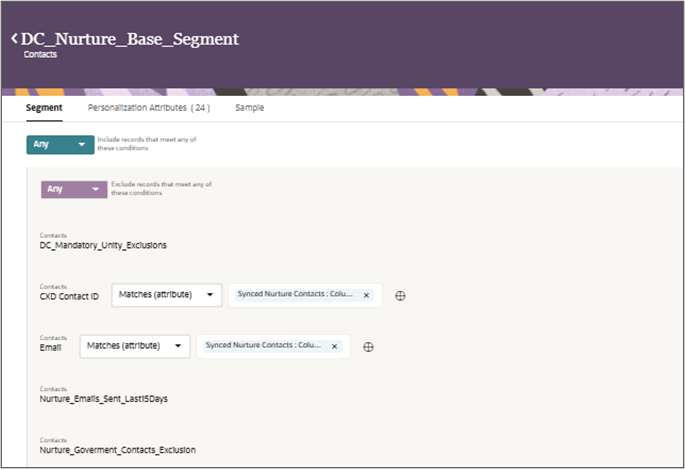Open the teal Any include dropdown
Screen dimensions: 685x469
(x=60, y=145)
